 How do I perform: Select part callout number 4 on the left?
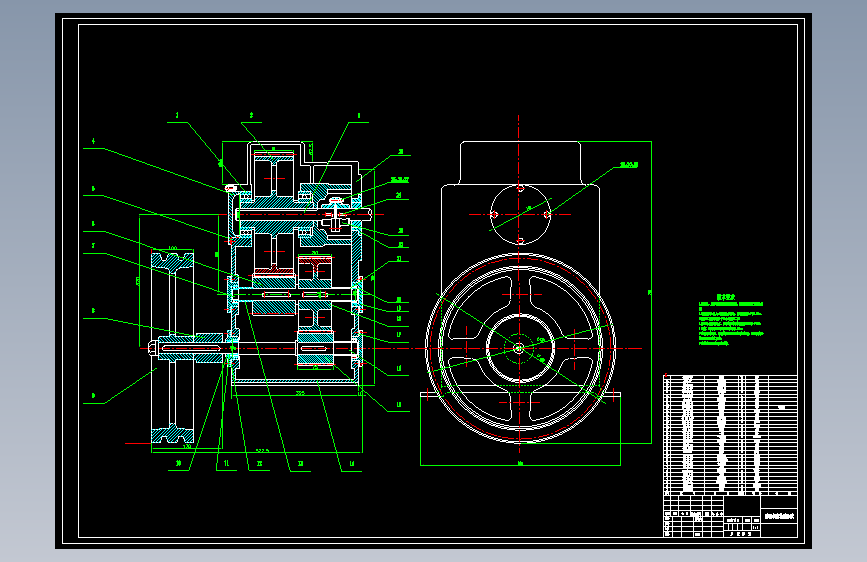[93, 142]
